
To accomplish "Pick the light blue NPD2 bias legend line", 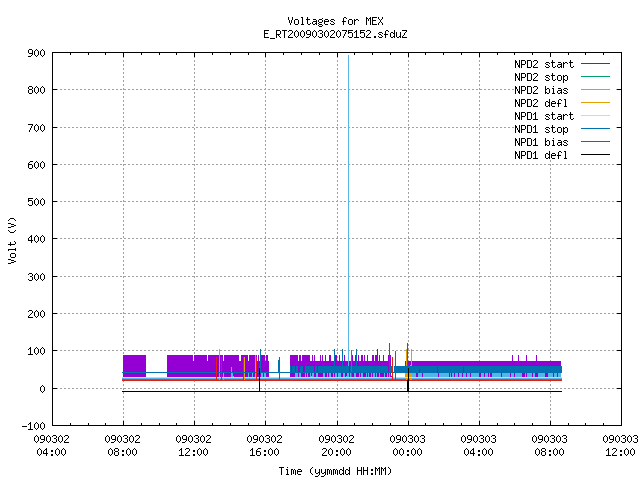I will coord(595,90).
